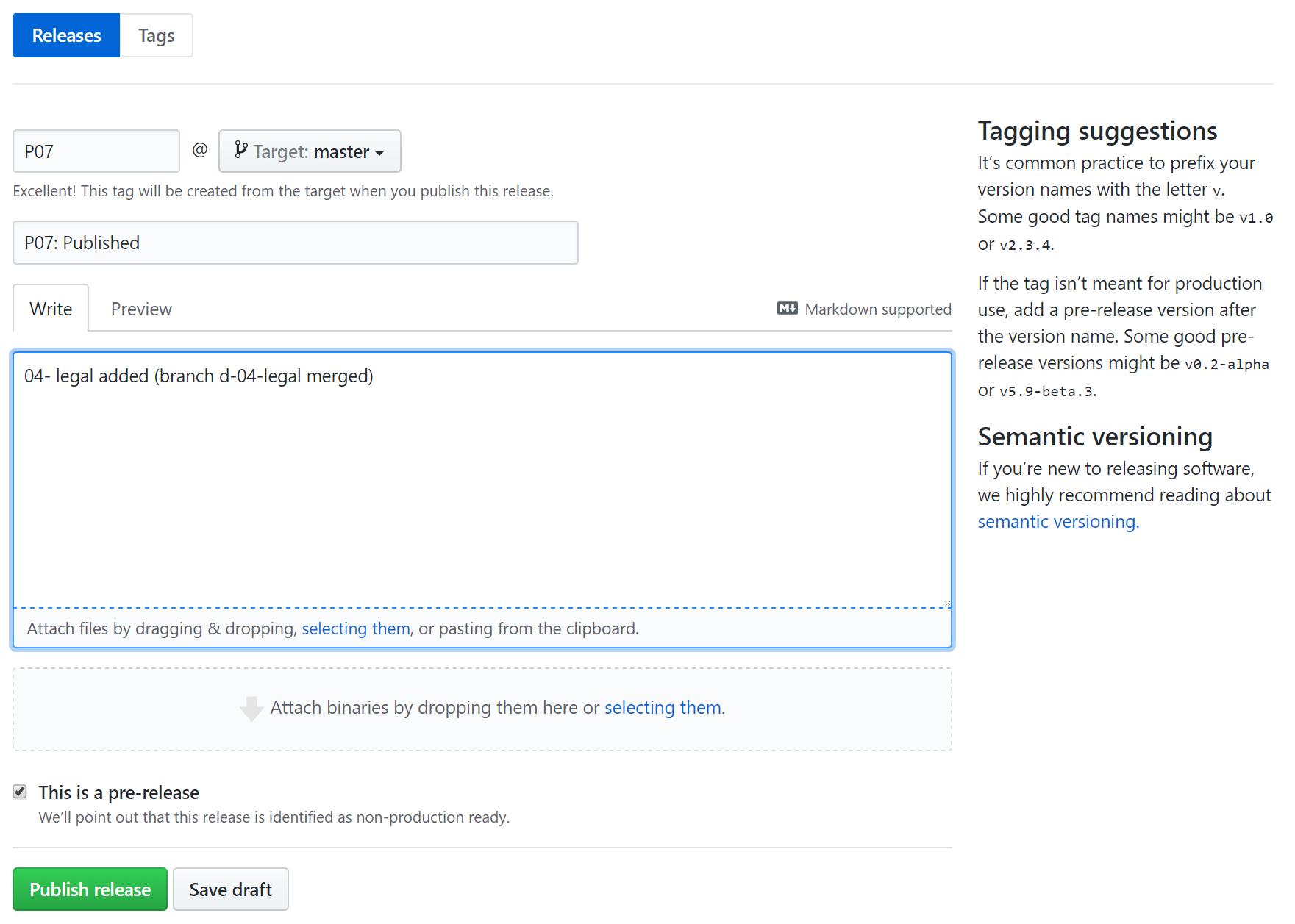Click 'selecting them' to attach files
The image size is (1295, 924).
tap(355, 628)
